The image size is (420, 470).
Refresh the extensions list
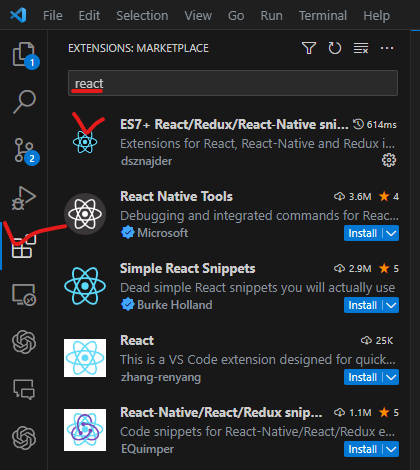tap(335, 48)
